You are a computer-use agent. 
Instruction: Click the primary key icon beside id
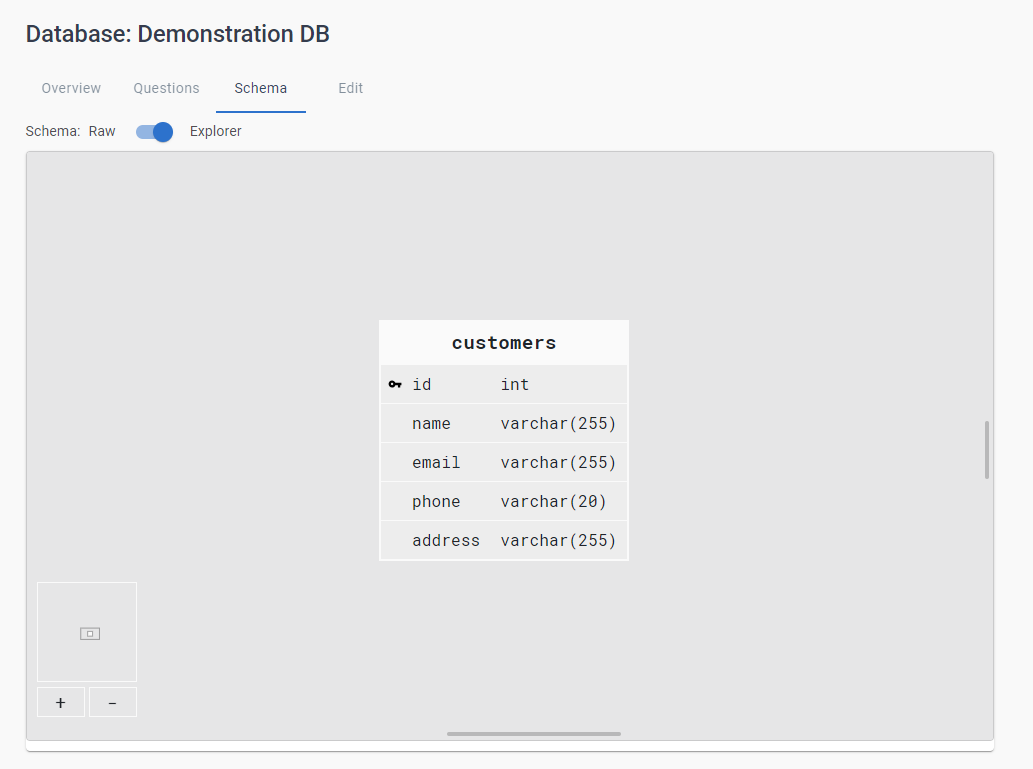[395, 385]
